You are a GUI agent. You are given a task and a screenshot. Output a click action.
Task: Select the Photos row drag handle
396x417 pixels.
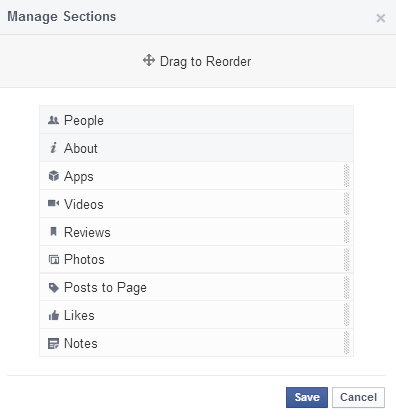[x=346, y=259]
